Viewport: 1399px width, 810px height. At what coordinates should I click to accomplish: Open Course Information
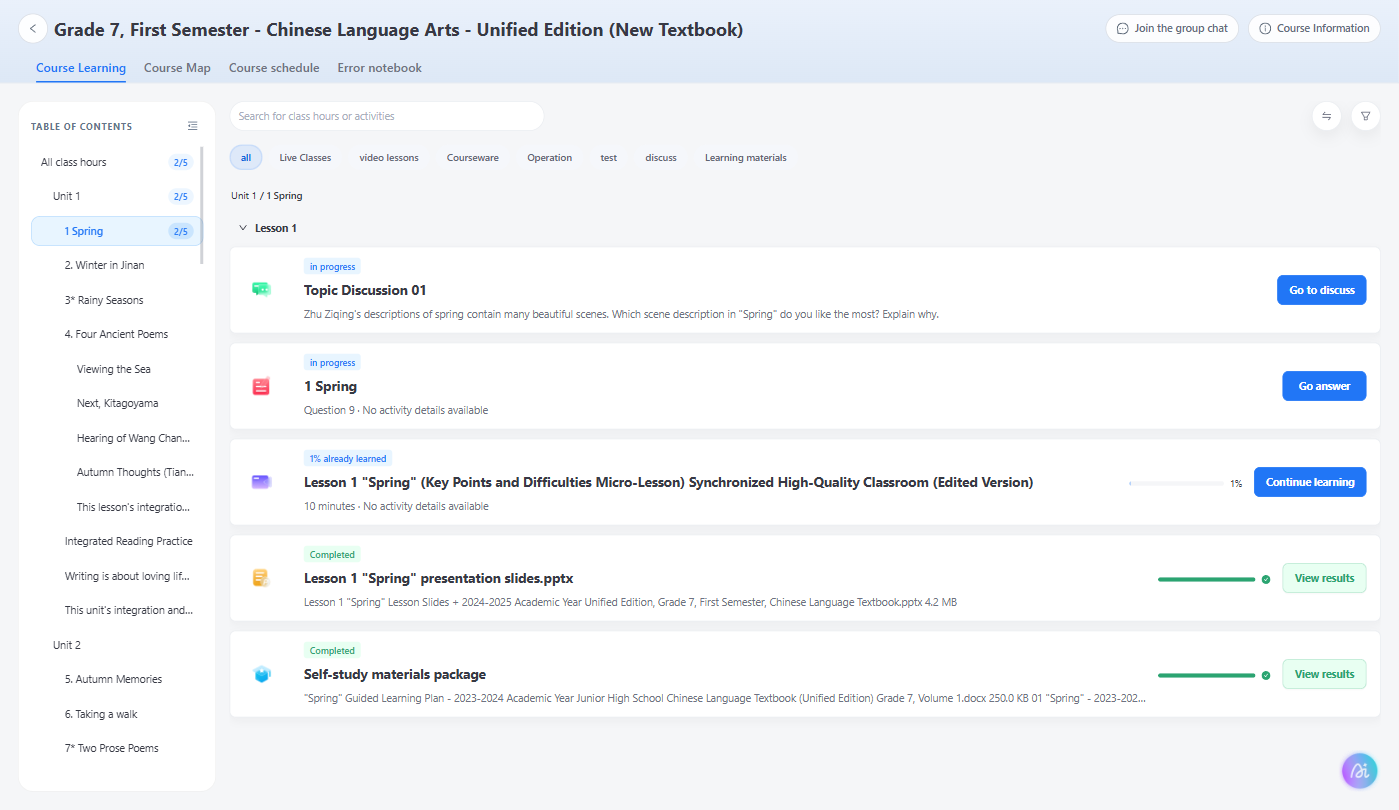(1314, 29)
